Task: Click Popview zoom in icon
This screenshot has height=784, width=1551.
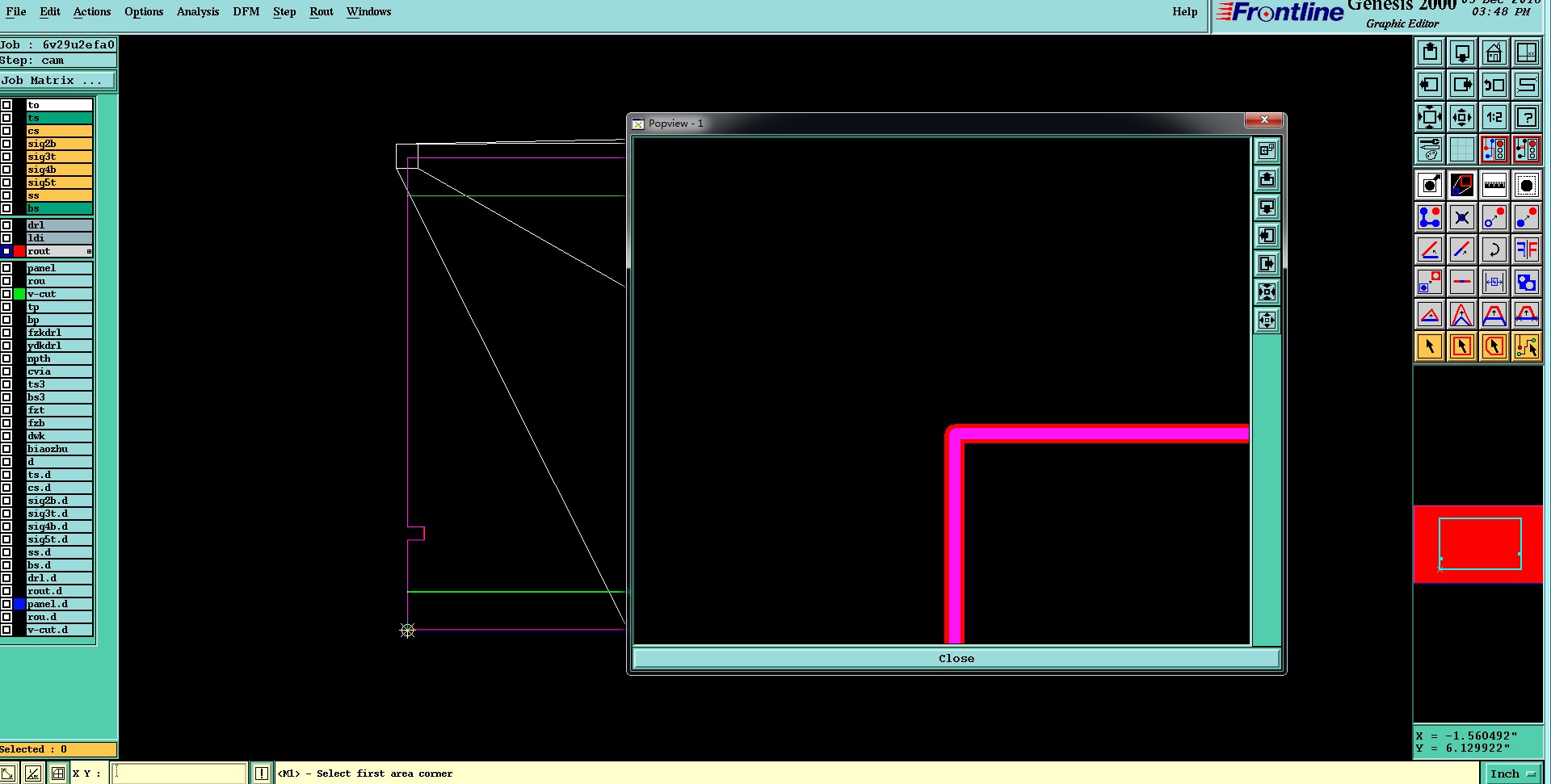Action: 1267,291
